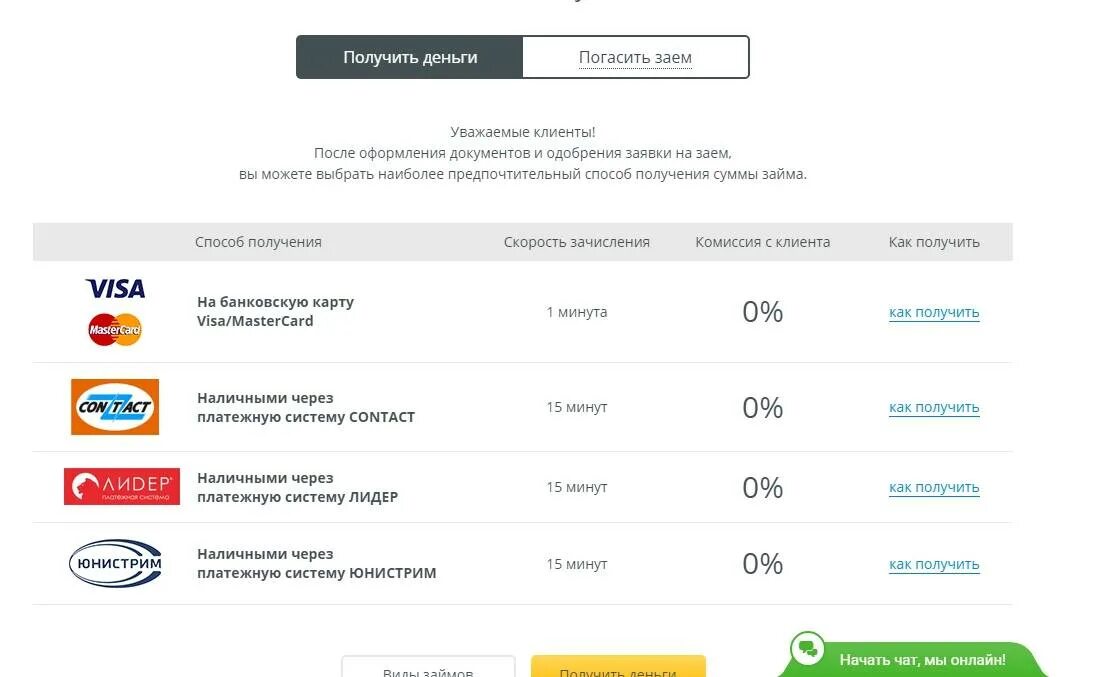Select the На банковскую карту Visa/MasterCard text
The width and height of the screenshot is (1119, 677).
click(x=275, y=312)
